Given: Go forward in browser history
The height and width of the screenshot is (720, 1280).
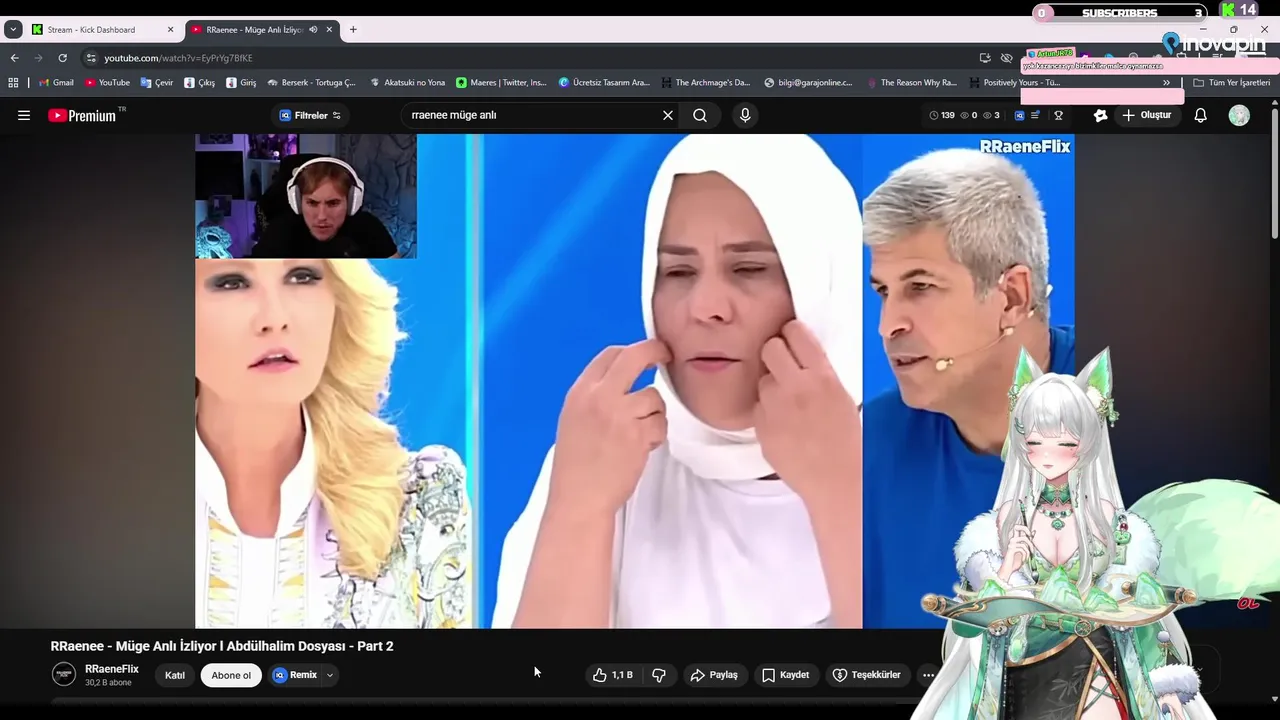Looking at the screenshot, I should pos(38,58).
